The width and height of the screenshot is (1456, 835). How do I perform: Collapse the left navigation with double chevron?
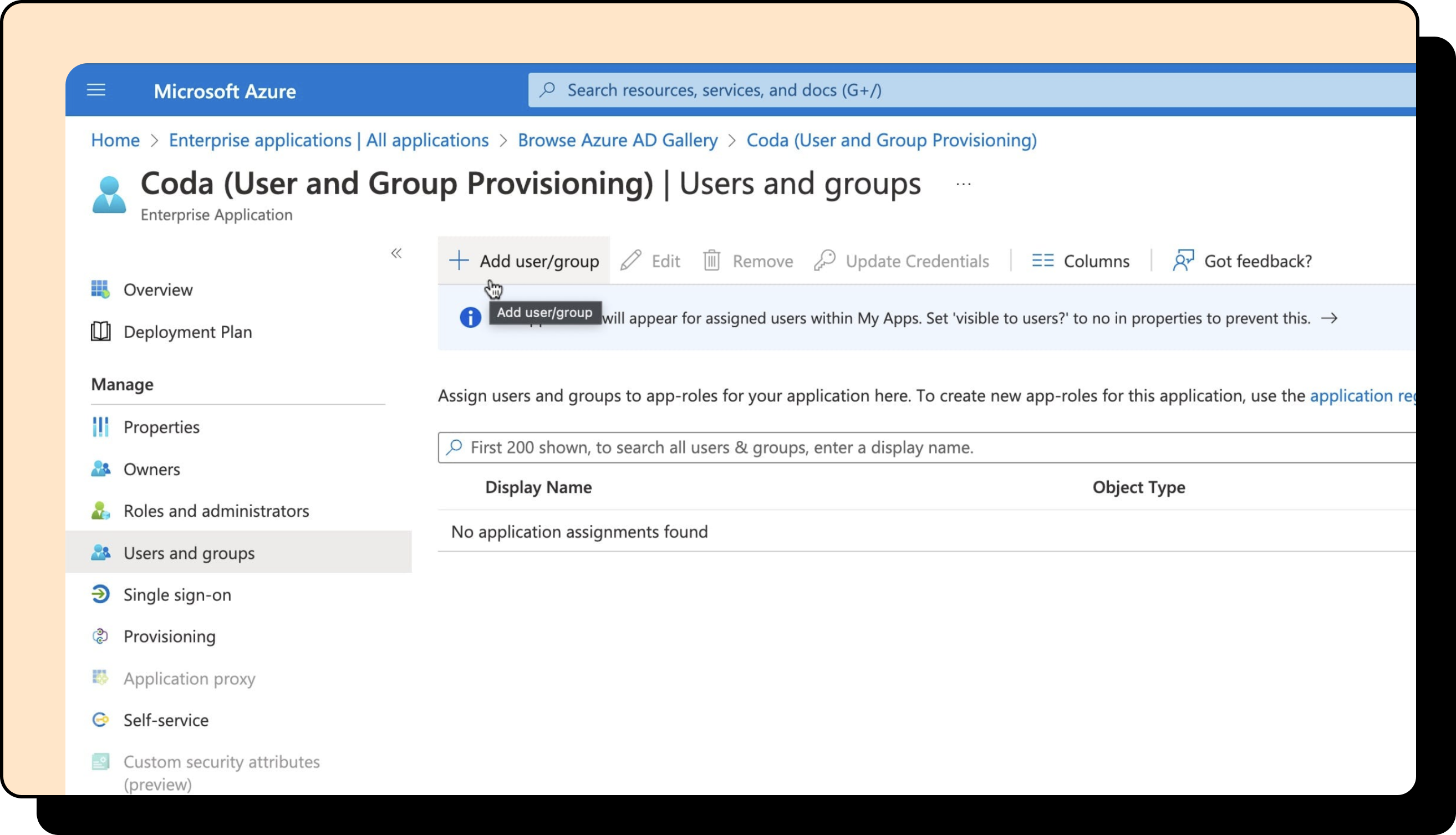coord(396,253)
